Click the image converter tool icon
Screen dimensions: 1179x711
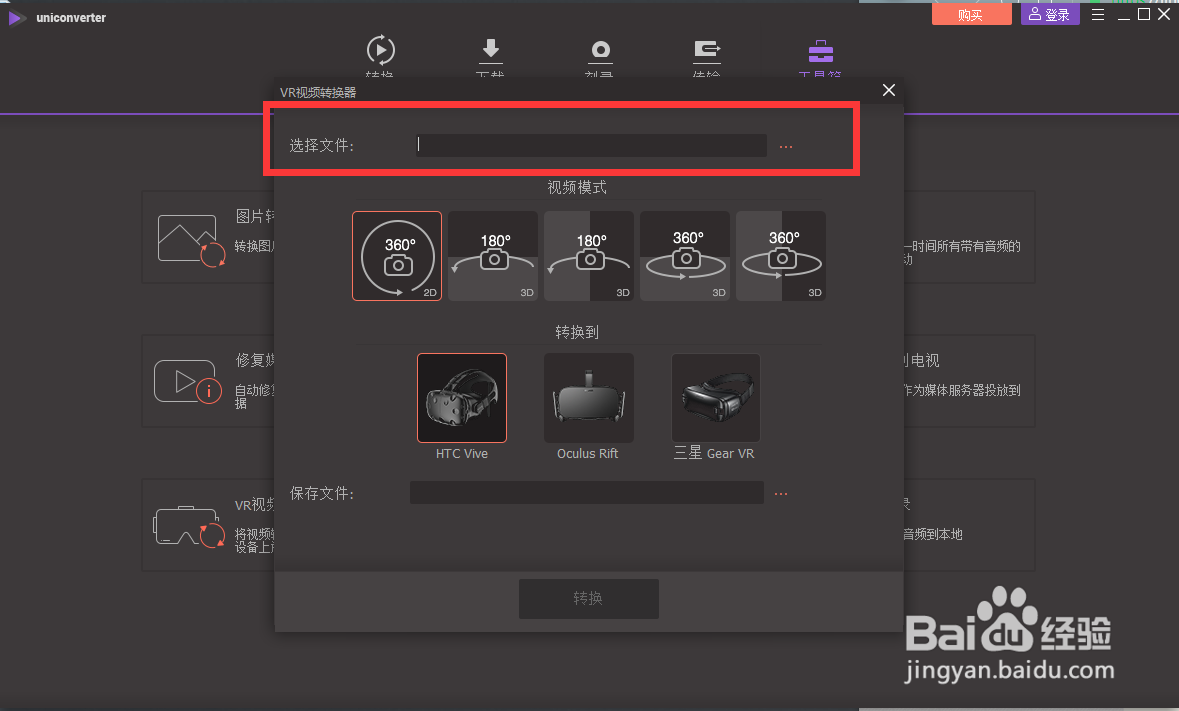pos(192,240)
